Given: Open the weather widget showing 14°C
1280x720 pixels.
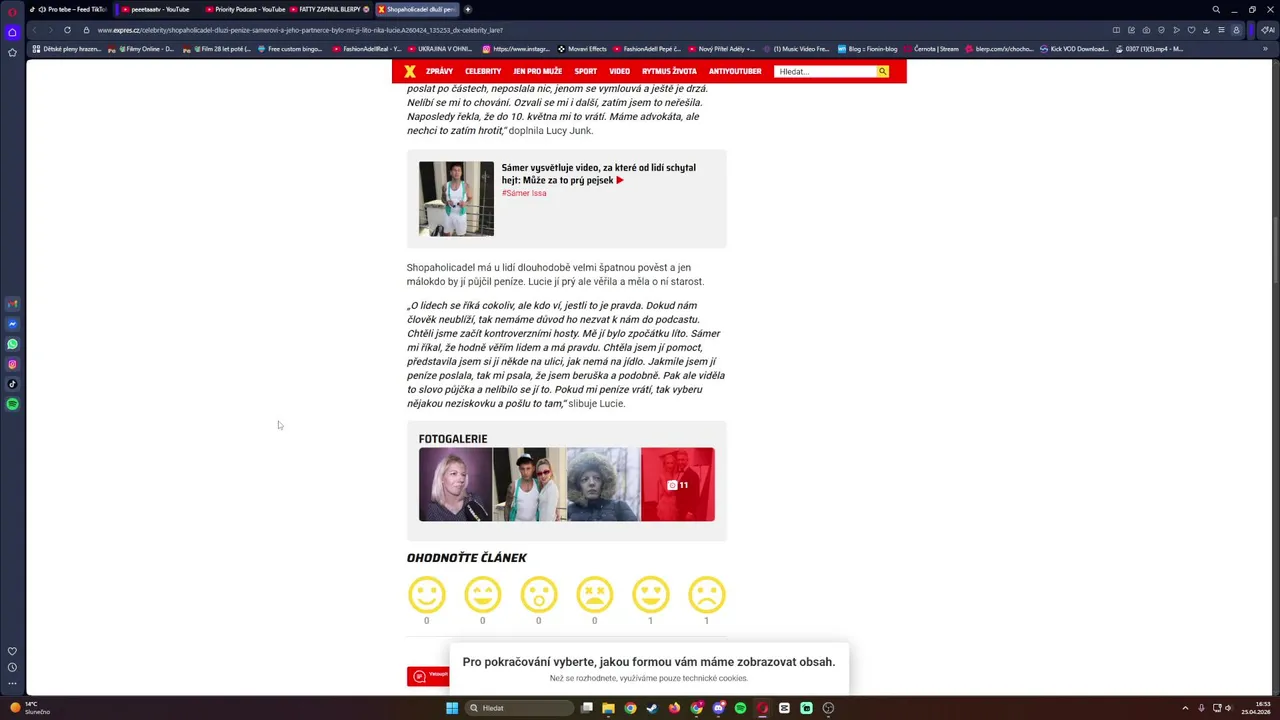Looking at the screenshot, I should click(30, 708).
